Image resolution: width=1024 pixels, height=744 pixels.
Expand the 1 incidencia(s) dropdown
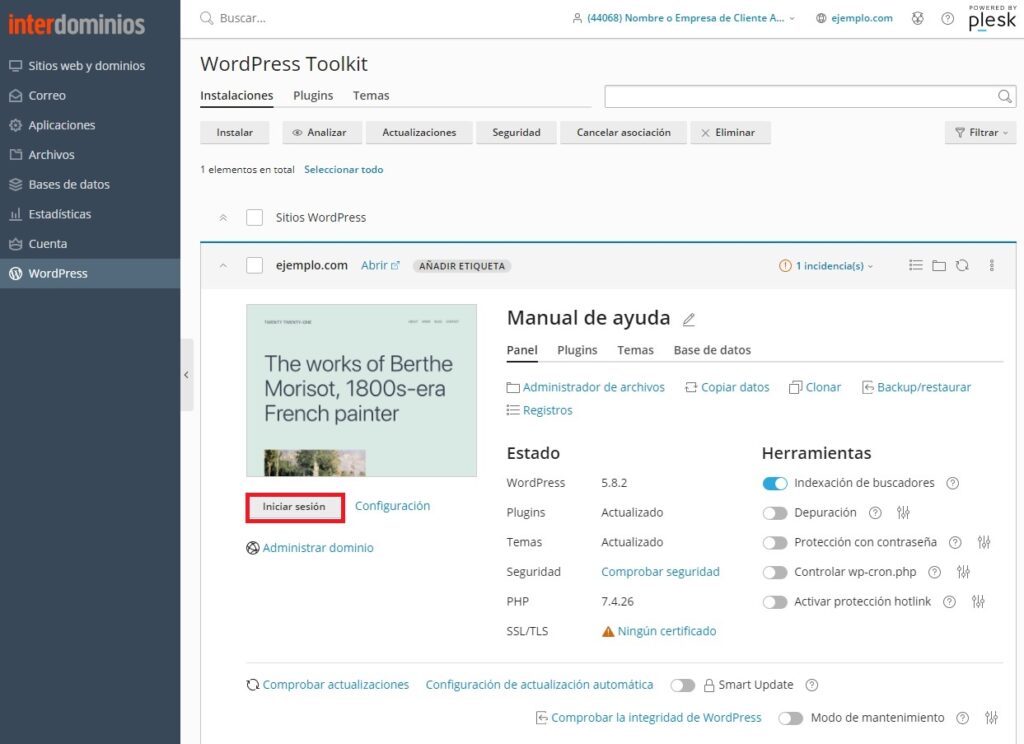826,266
